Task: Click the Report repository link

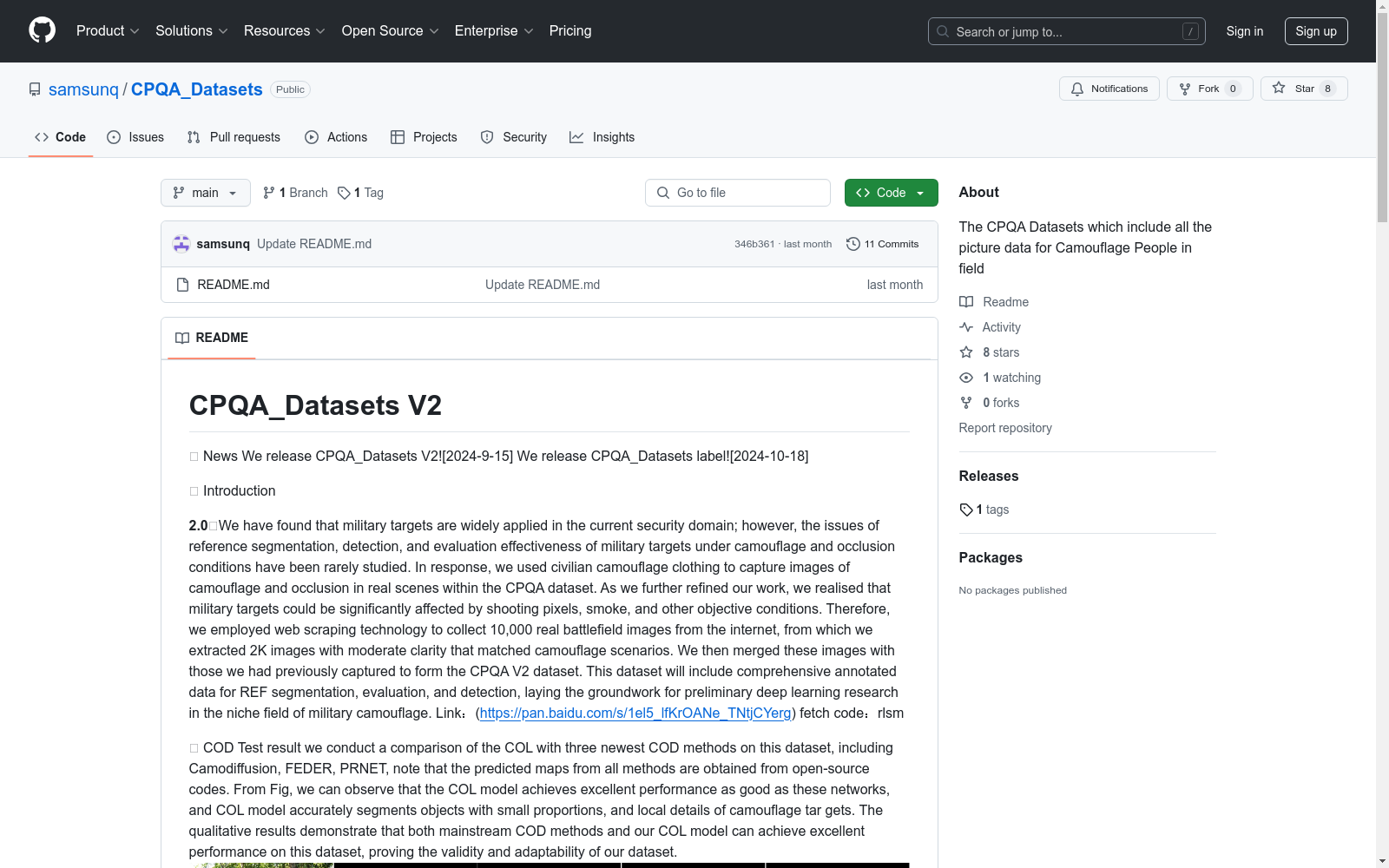Action: 1005,428
